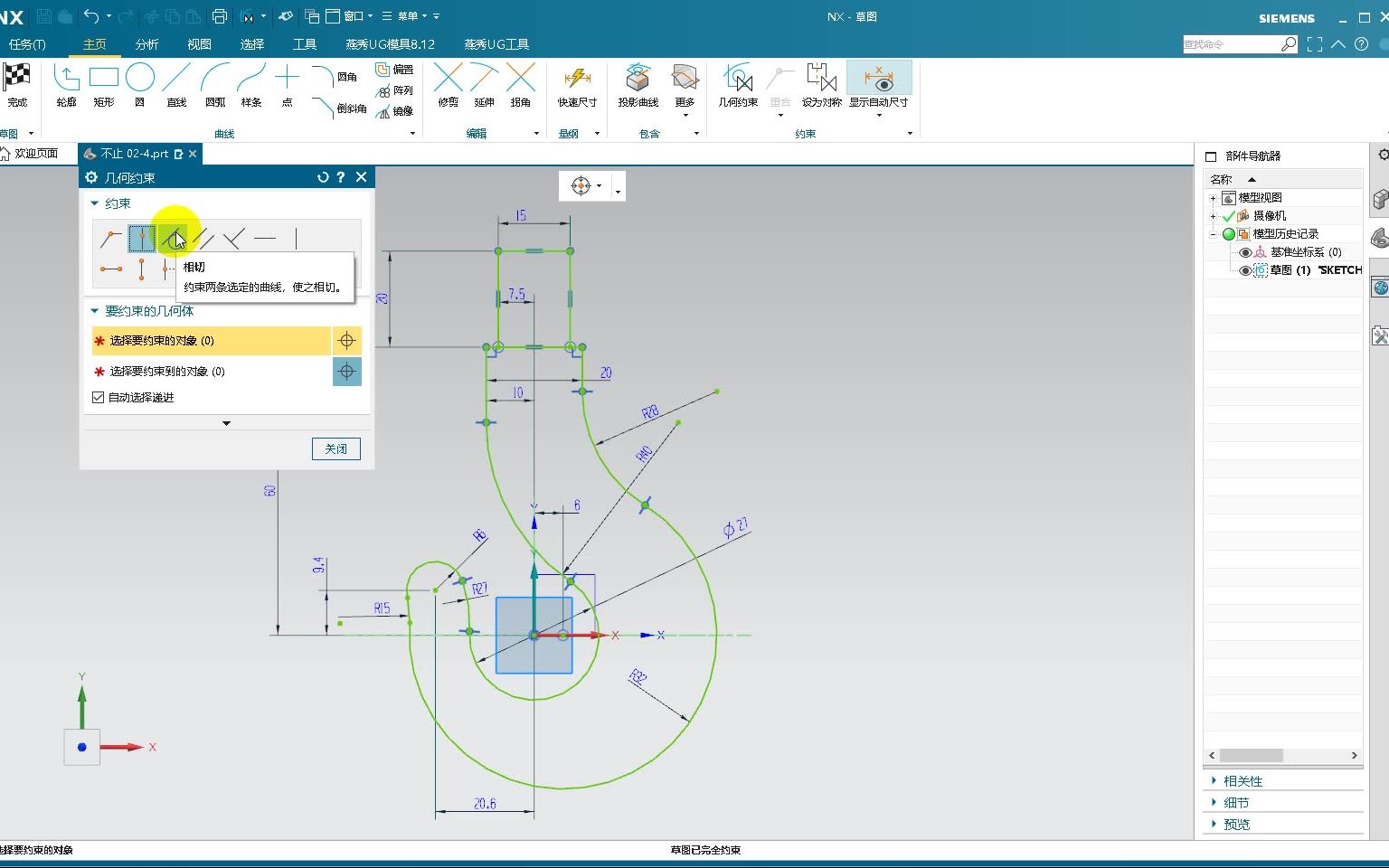
Task: Select the 点 point tool
Action: pos(287,85)
